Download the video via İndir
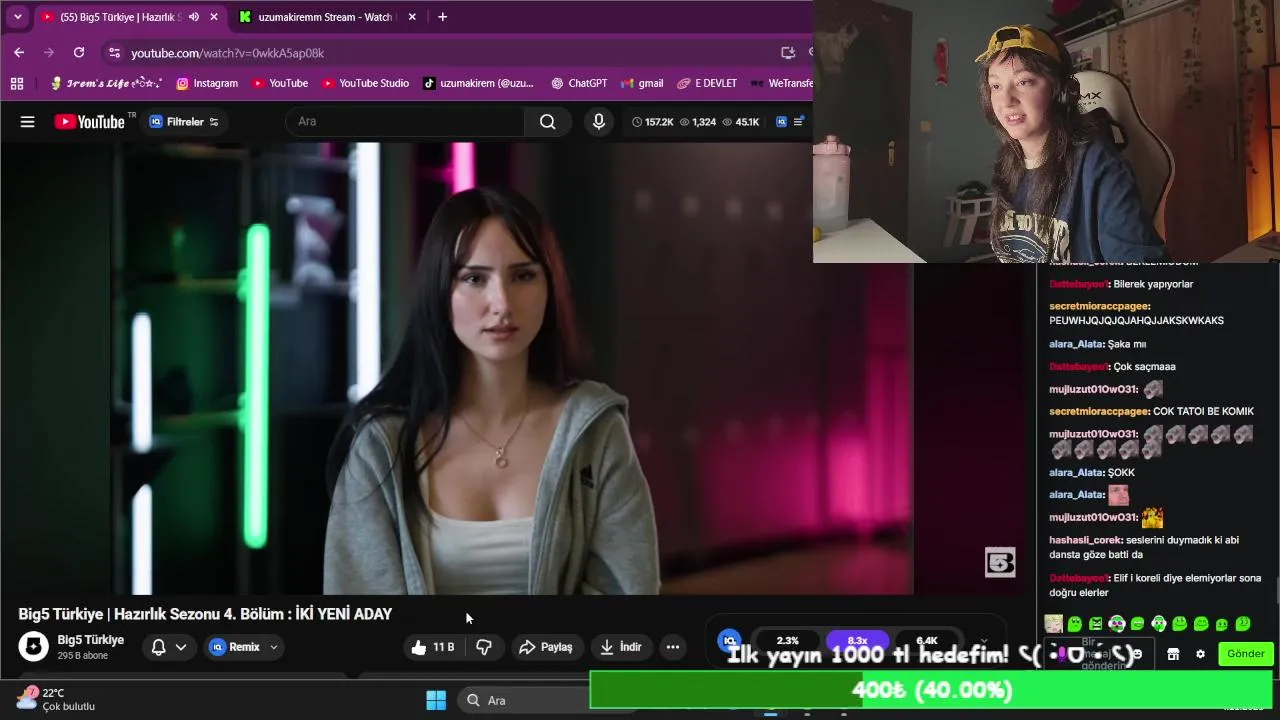 [620, 647]
